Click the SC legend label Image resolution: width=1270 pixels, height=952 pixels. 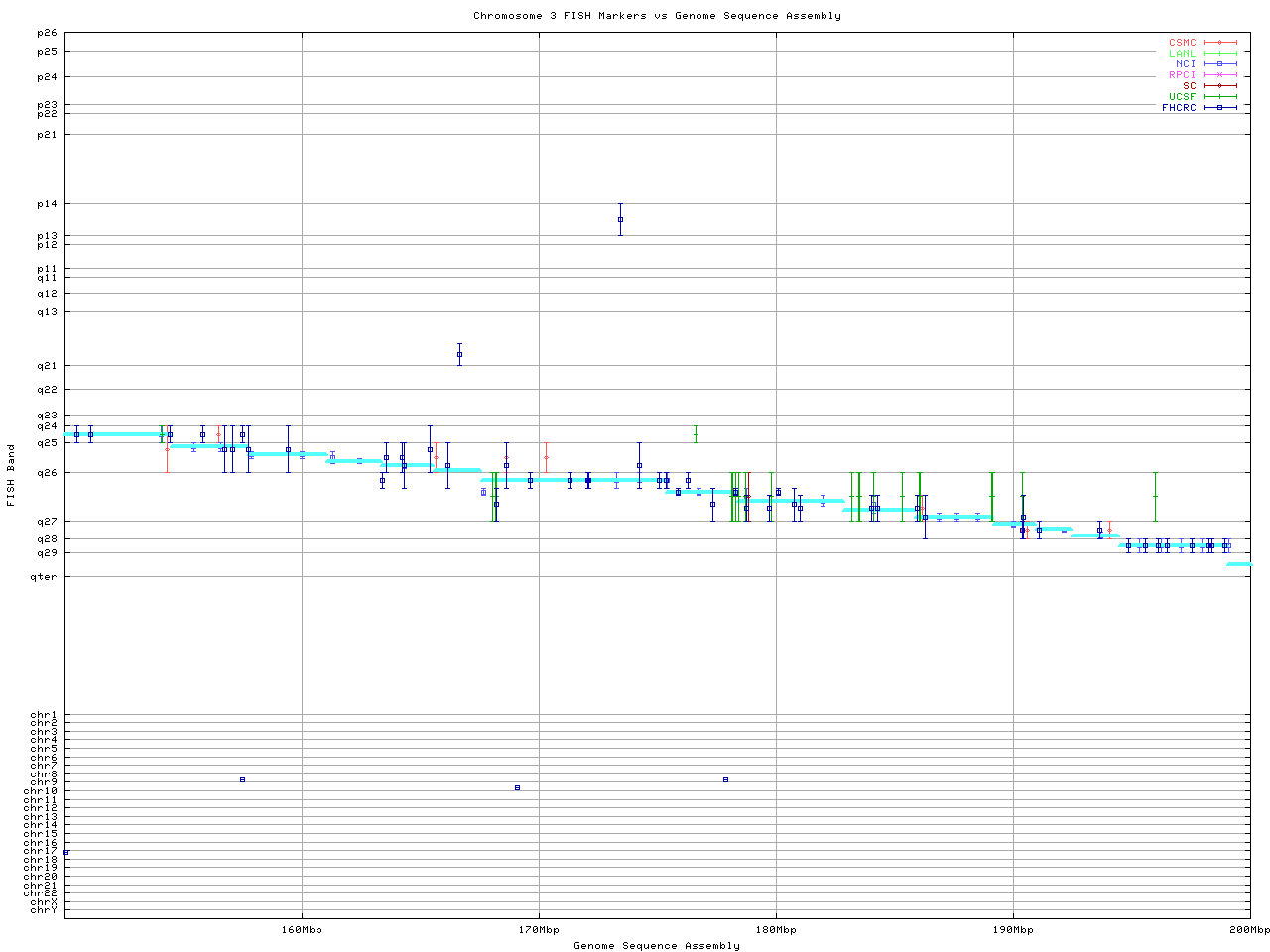coord(1190,86)
